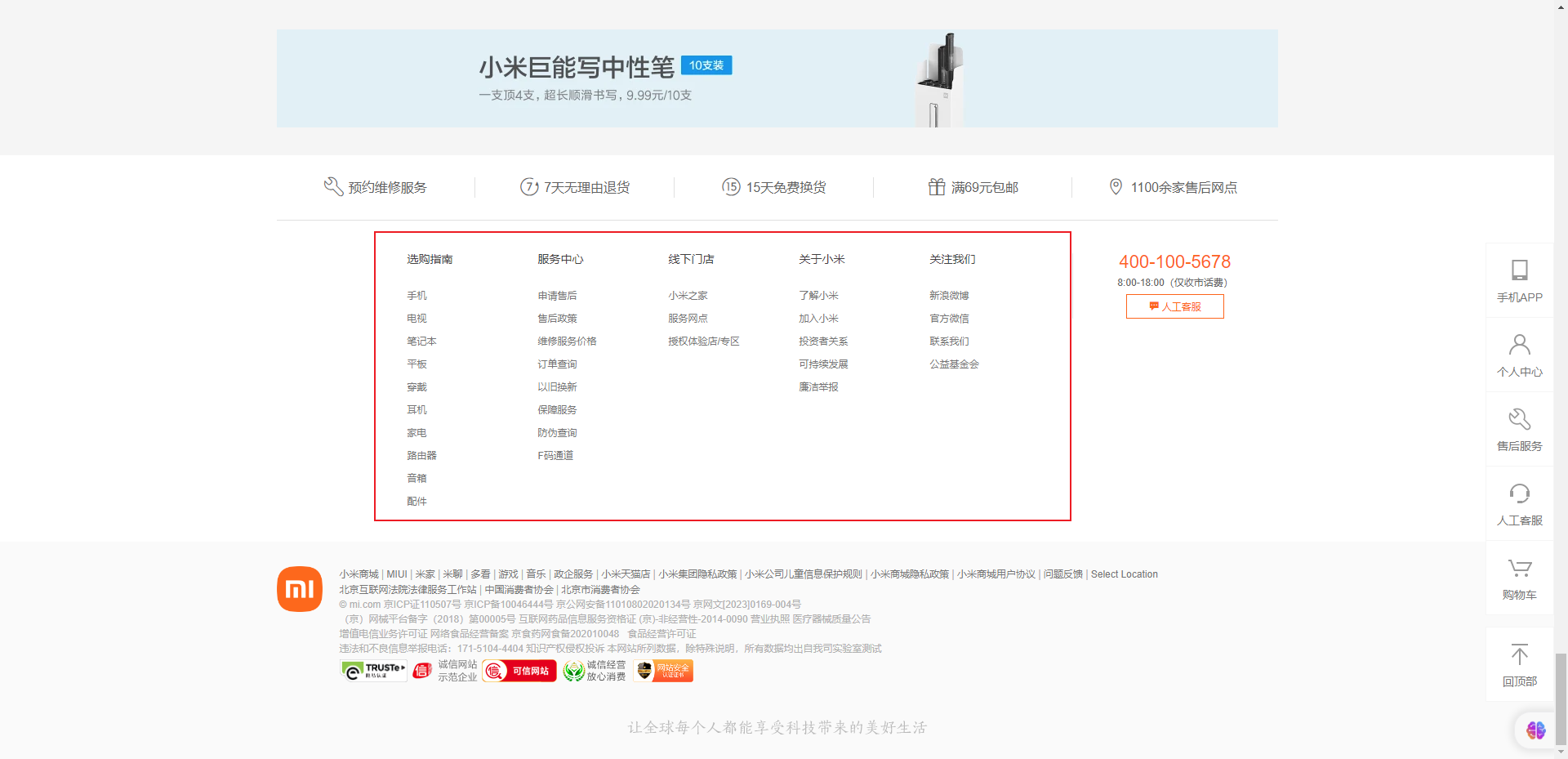Click the page vertical scrollbar thumb
This screenshot has width=1568, height=759.
click(x=1561, y=699)
